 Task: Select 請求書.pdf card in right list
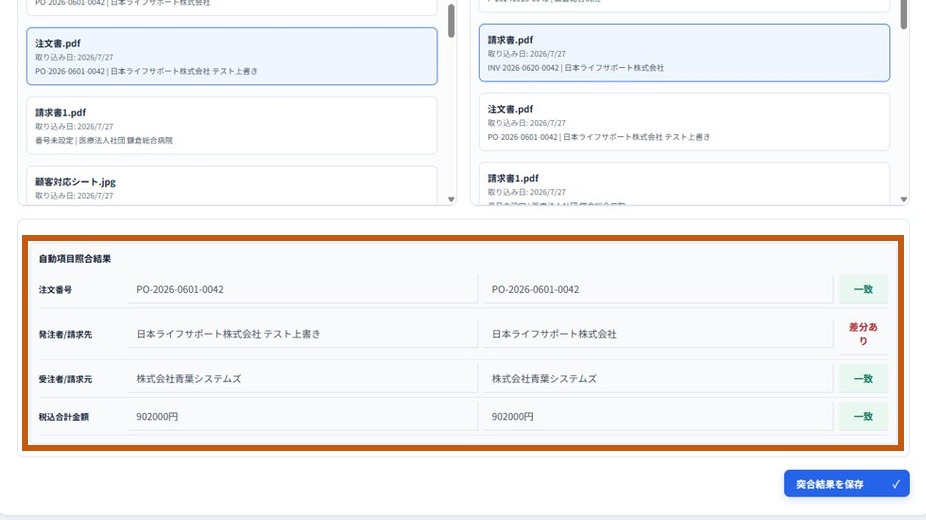click(x=684, y=53)
